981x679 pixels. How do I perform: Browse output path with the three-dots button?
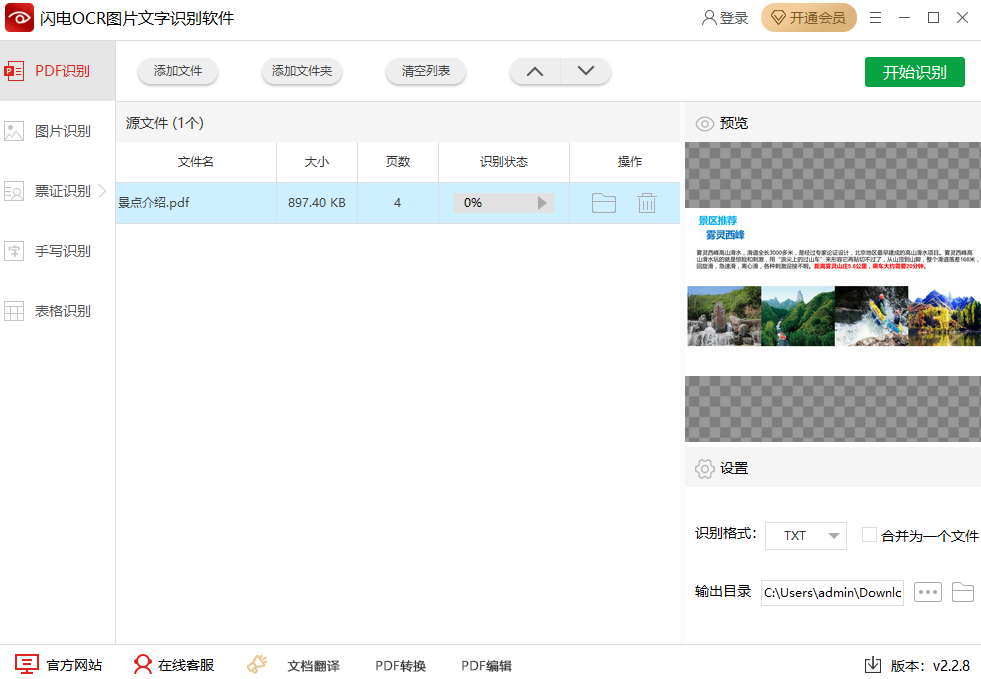928,592
